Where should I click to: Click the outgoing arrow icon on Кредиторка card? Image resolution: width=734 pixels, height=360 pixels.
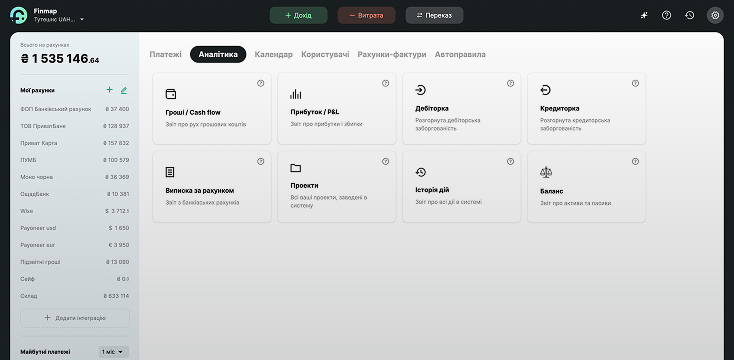pyautogui.click(x=545, y=90)
